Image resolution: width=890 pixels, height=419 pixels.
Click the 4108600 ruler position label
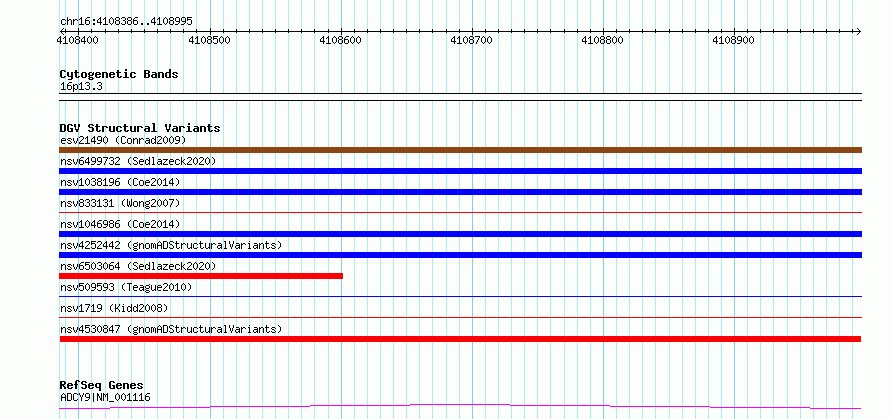[340, 40]
